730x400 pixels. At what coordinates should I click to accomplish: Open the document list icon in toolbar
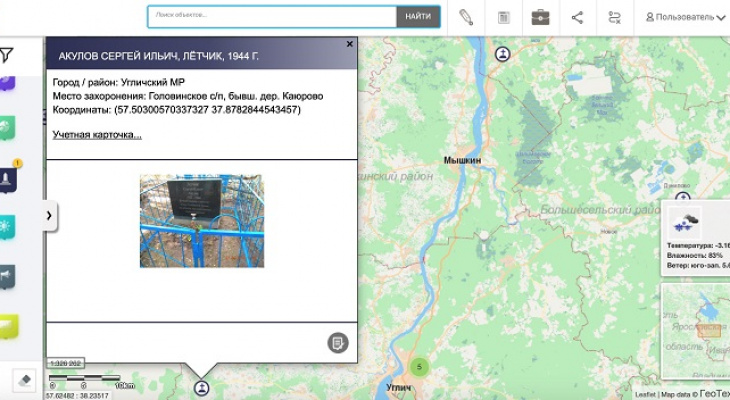pos(504,17)
